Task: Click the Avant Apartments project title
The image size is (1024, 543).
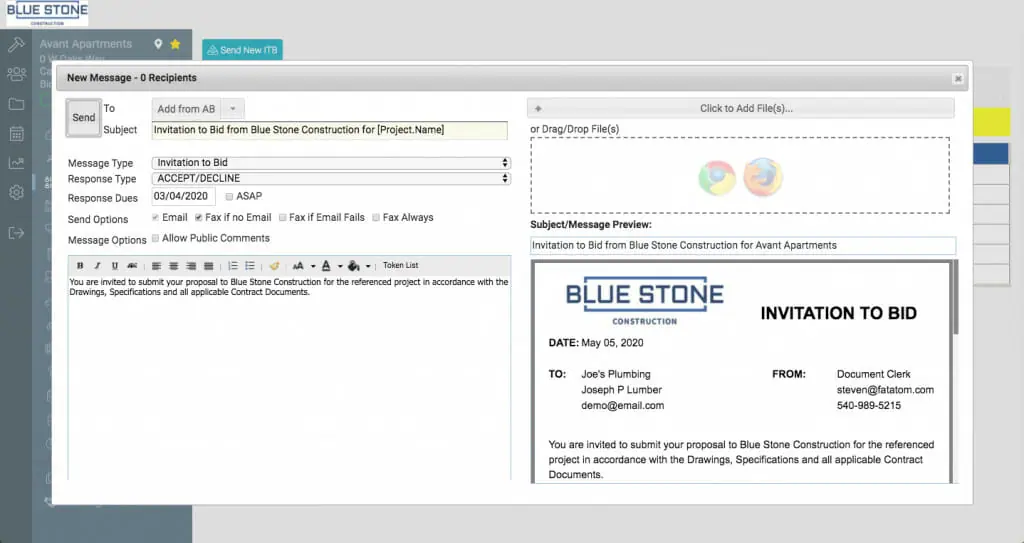Action: point(86,44)
